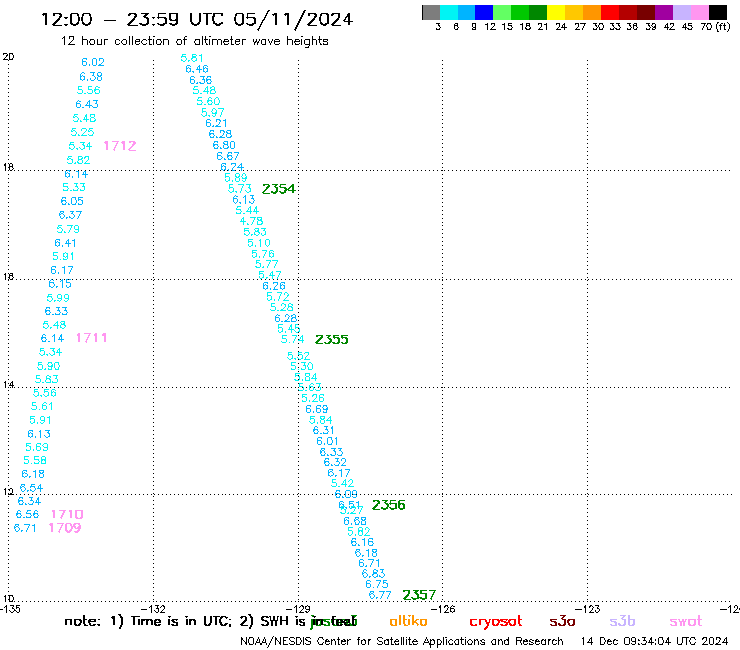Viewport: 740px width, 650px height.
Task: Select the wave height value '6.43'
Action: point(87,104)
